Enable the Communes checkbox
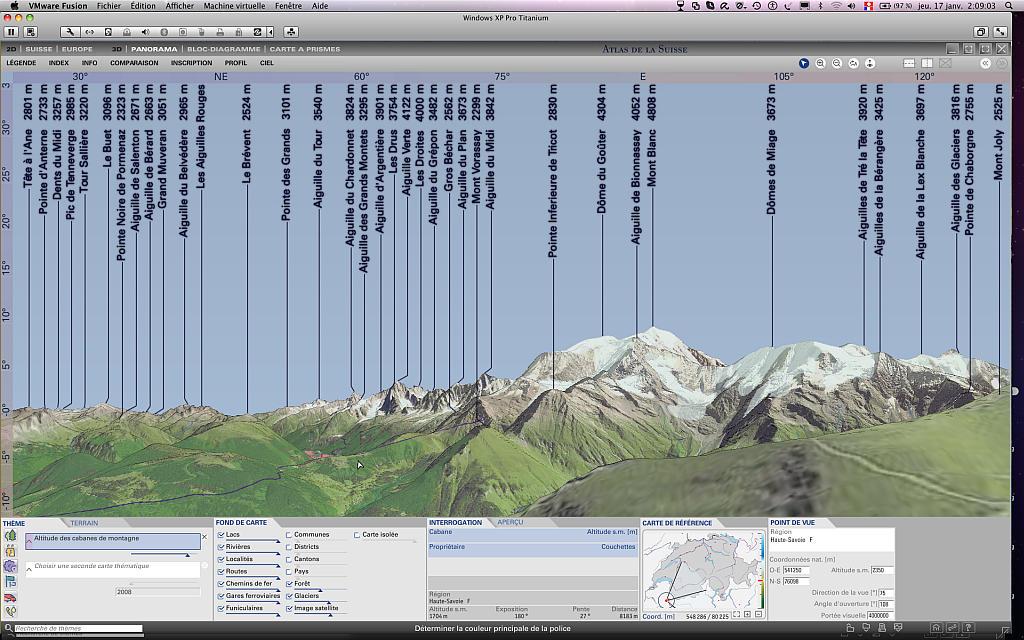The width and height of the screenshot is (1024, 640). point(289,535)
